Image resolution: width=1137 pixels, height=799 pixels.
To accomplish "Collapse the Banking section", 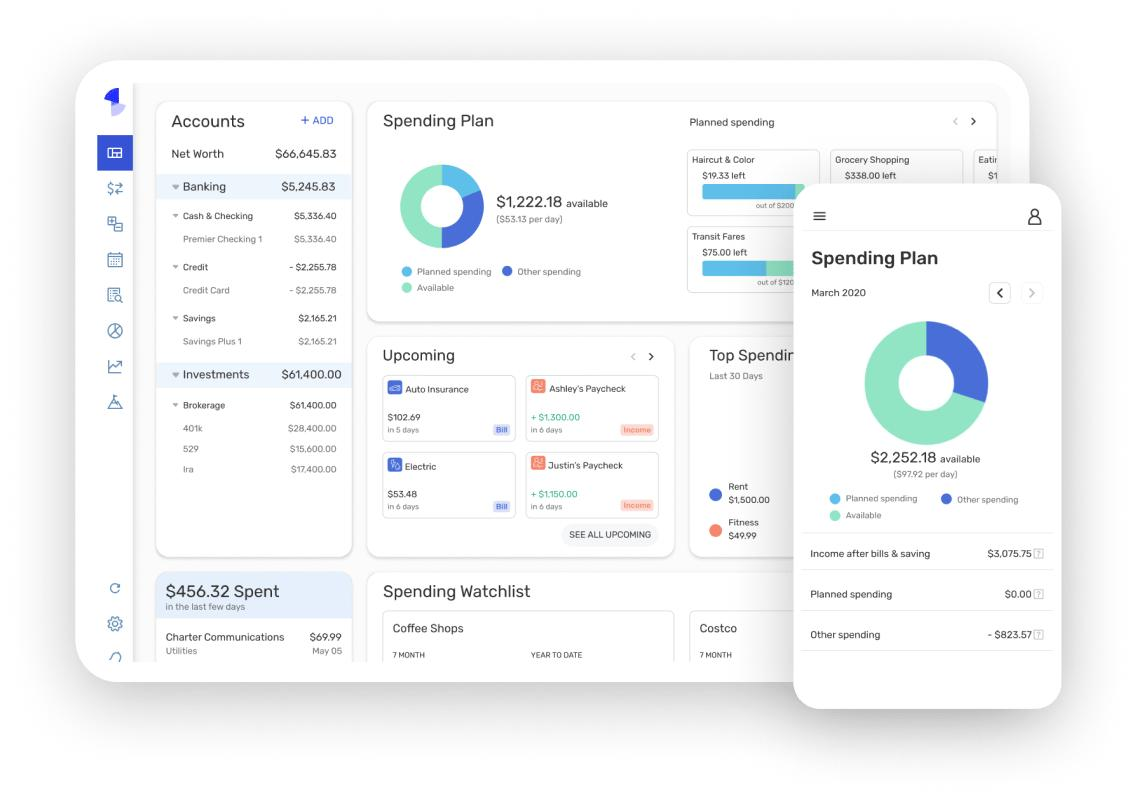I will click(x=175, y=187).
